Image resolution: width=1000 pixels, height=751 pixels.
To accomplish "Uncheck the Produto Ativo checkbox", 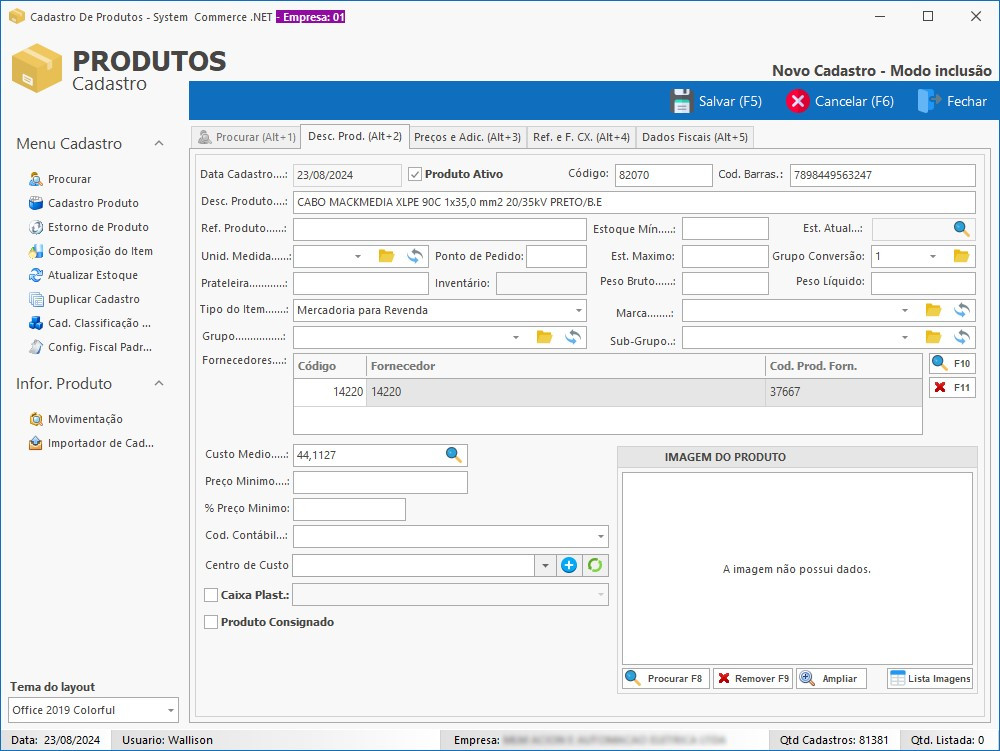I will click(x=416, y=175).
